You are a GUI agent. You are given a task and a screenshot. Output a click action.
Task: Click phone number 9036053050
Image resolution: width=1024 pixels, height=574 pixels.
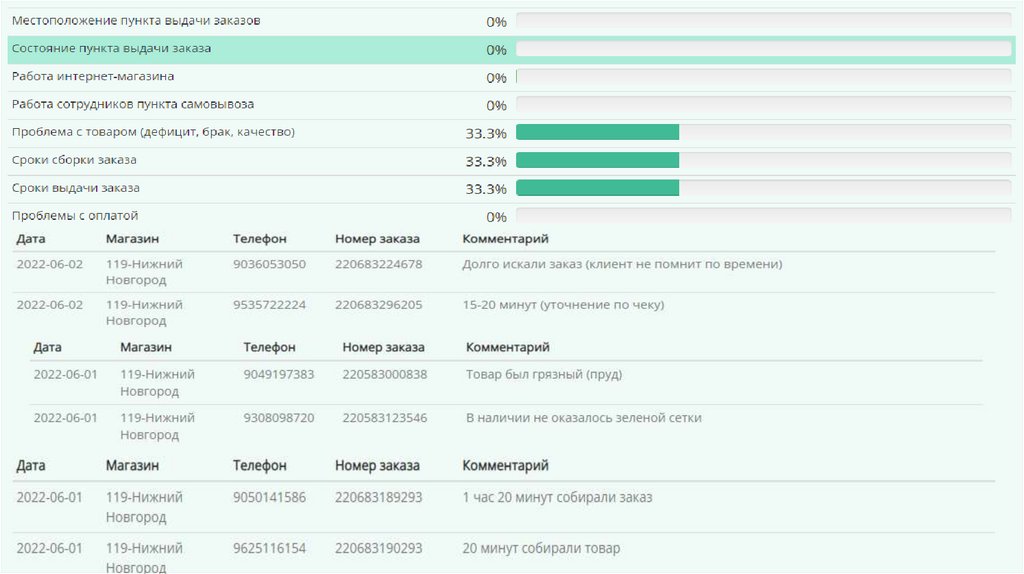269,265
